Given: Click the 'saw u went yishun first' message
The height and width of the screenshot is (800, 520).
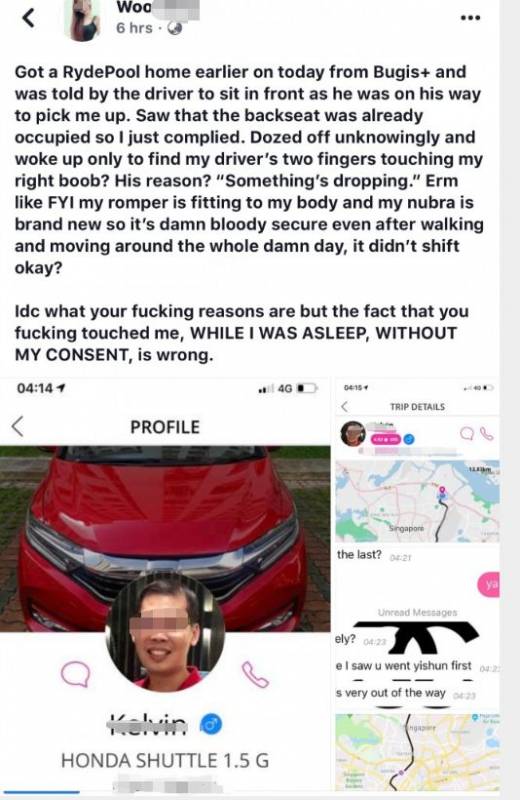Looking at the screenshot, I should (404, 665).
